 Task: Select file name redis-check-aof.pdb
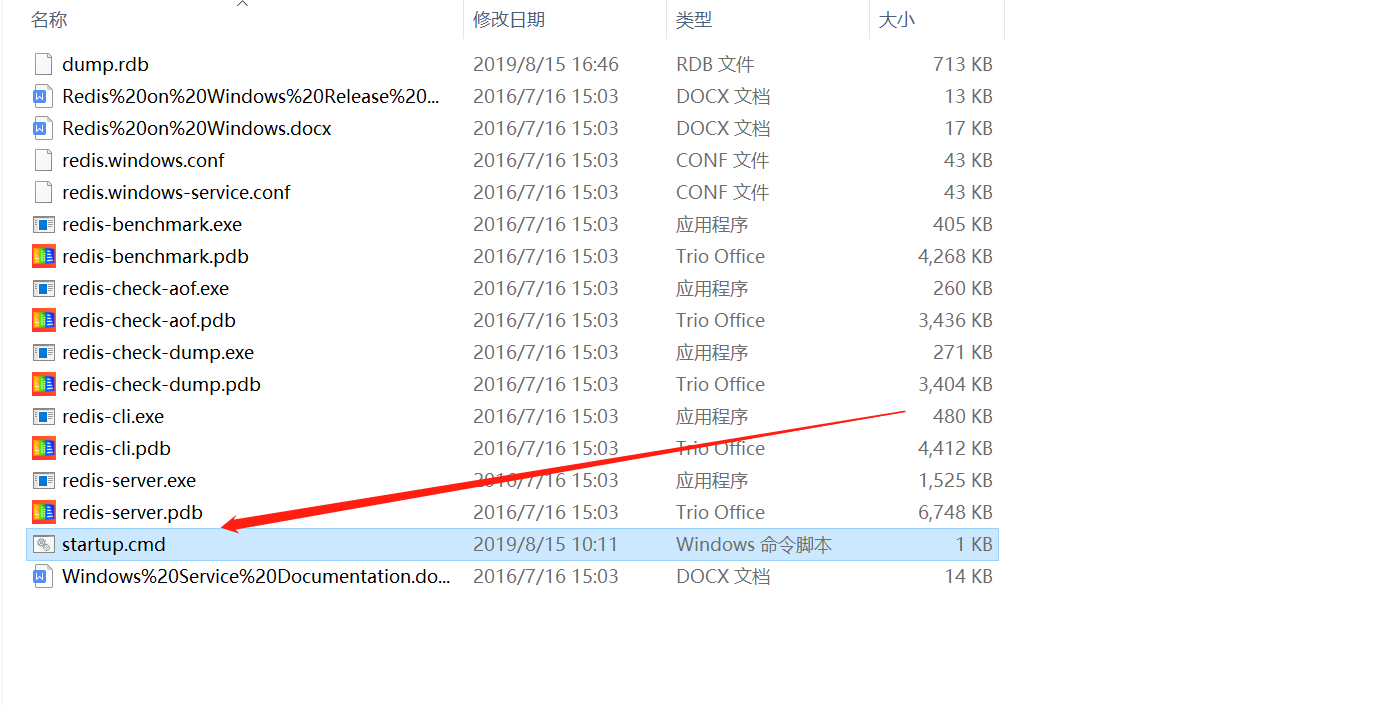[x=149, y=320]
